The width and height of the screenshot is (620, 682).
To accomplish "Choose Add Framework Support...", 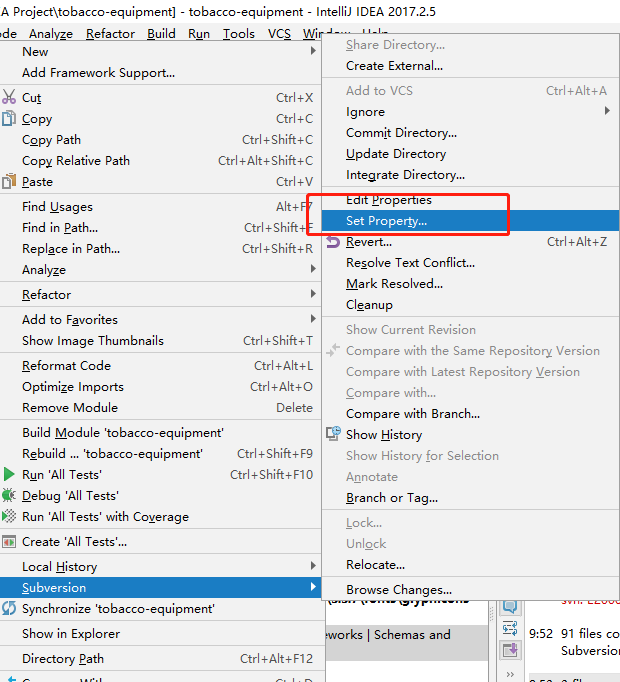I will 160,72.
